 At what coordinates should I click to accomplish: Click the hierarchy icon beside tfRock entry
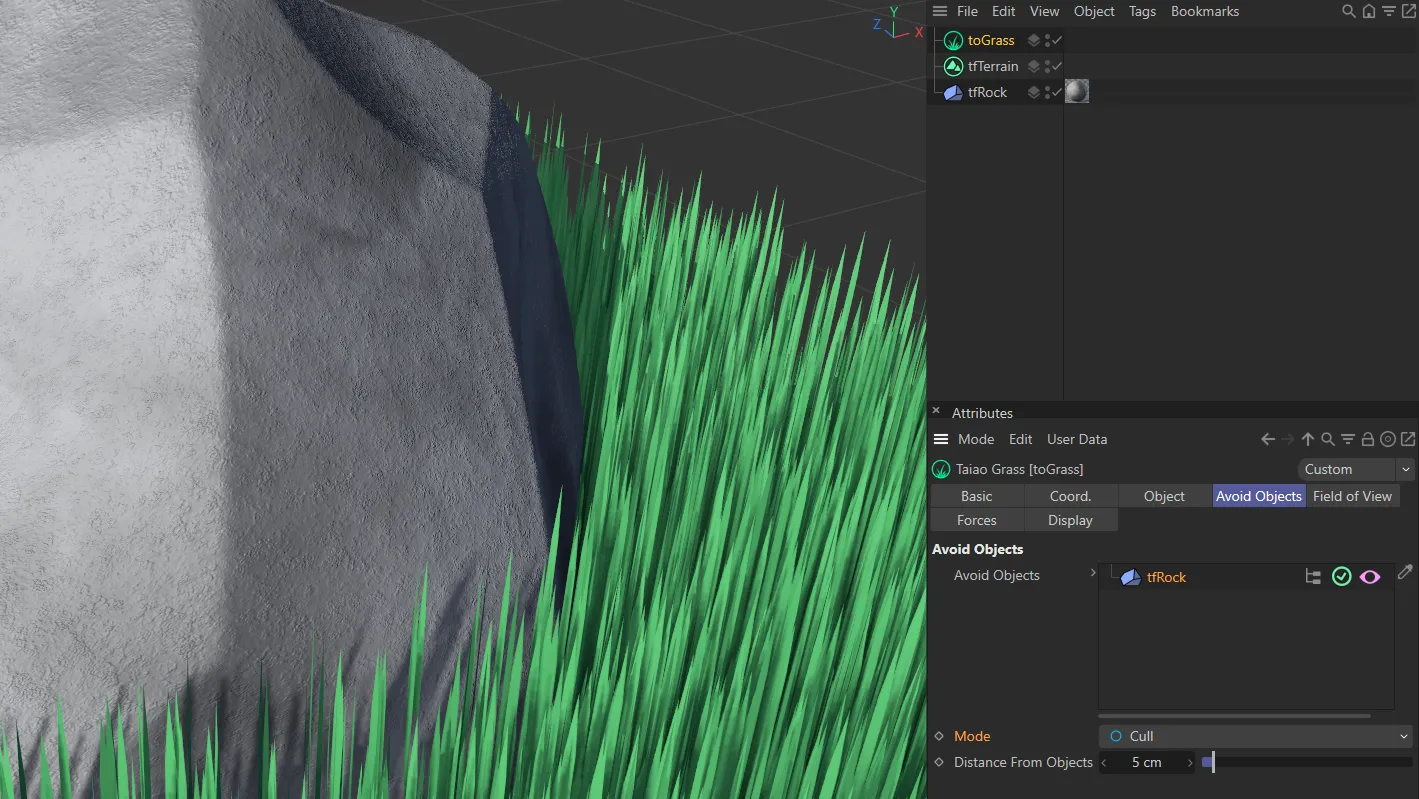(x=1313, y=576)
